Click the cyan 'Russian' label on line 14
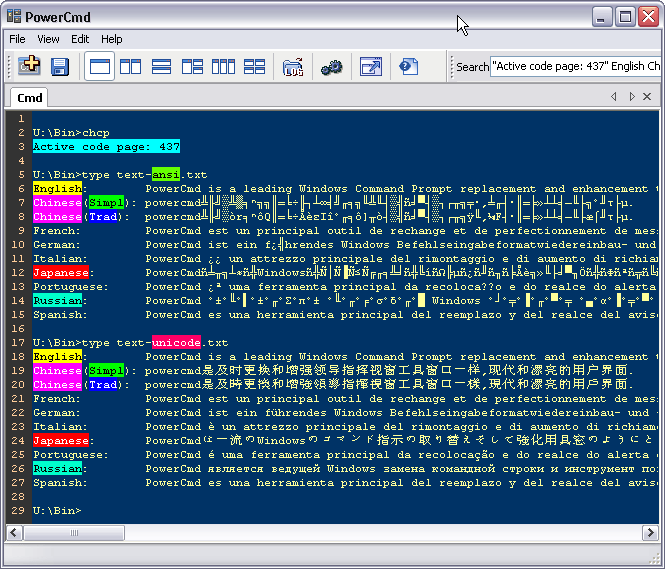 [58, 300]
